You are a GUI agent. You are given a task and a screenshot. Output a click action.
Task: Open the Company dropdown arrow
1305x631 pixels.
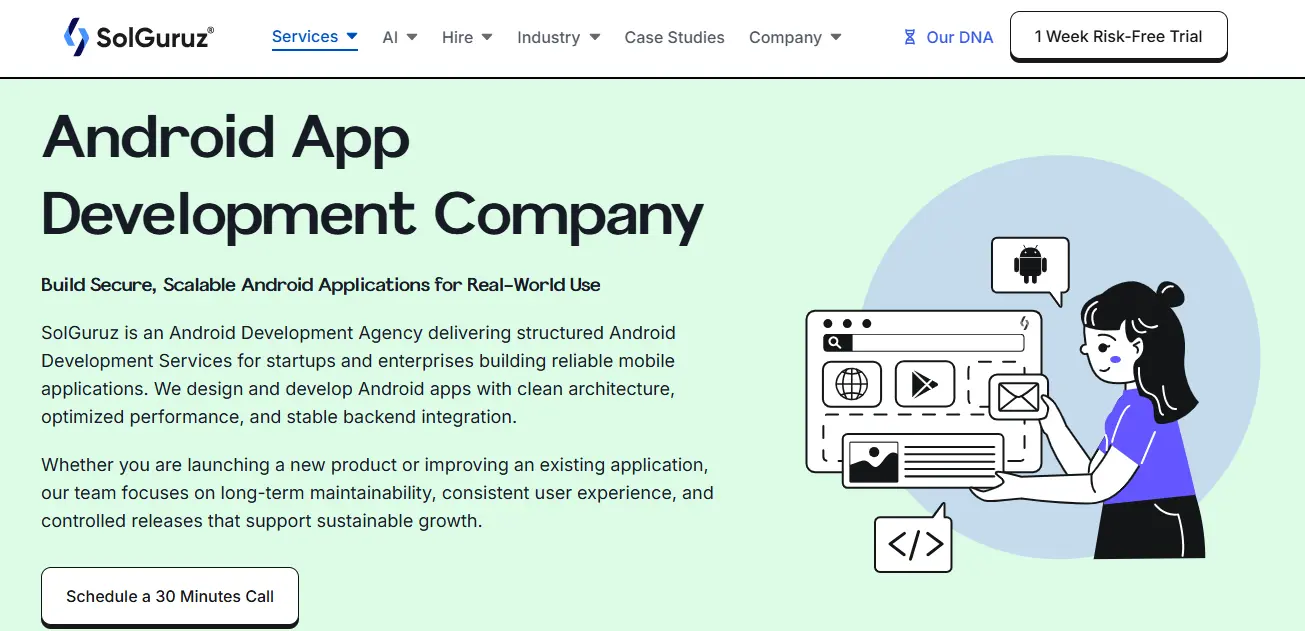click(836, 37)
